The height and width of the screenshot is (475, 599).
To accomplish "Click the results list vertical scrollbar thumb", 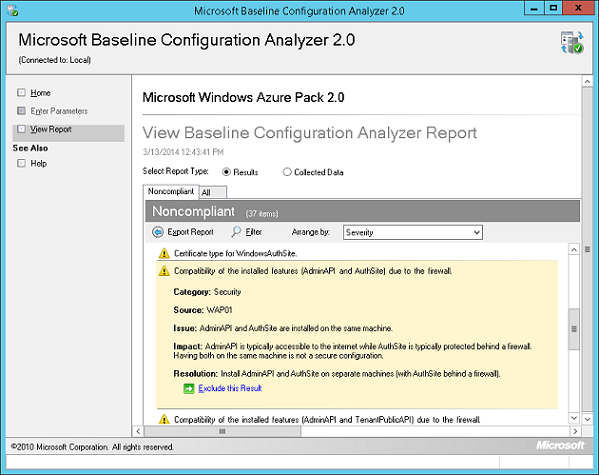I will pyautogui.click(x=574, y=329).
